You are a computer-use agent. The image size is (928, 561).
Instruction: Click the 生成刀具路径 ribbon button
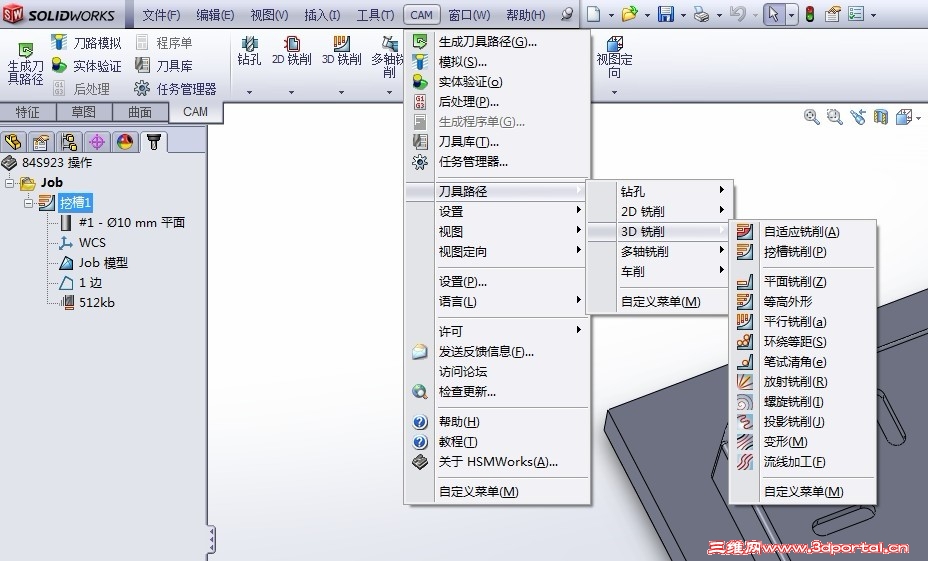pos(25,65)
